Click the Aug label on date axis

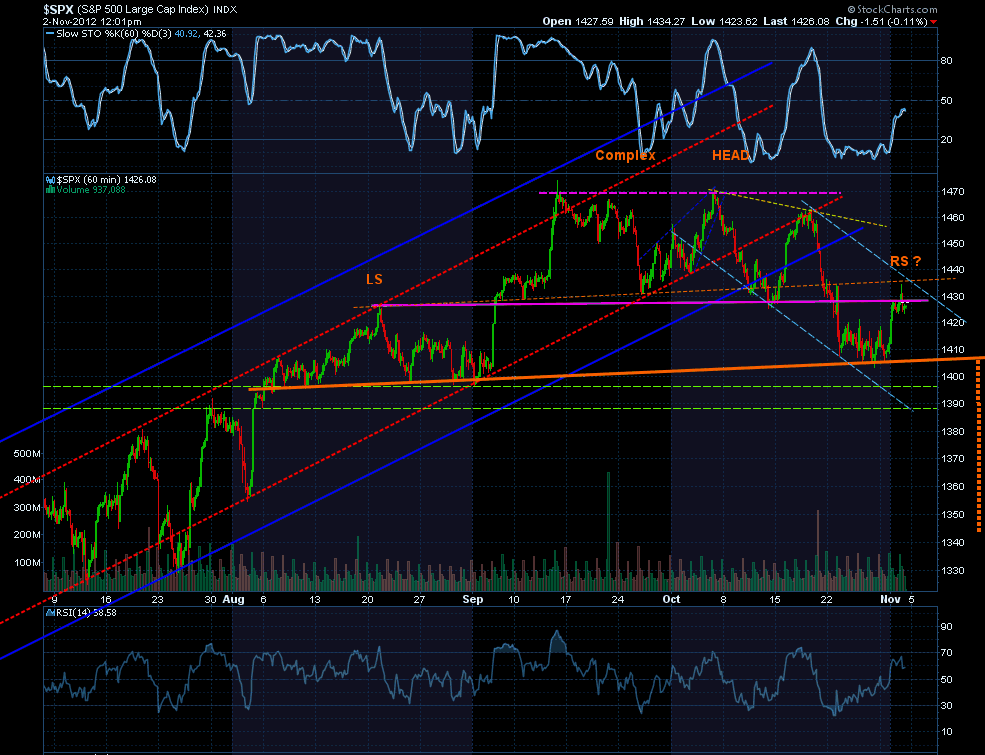coord(233,599)
